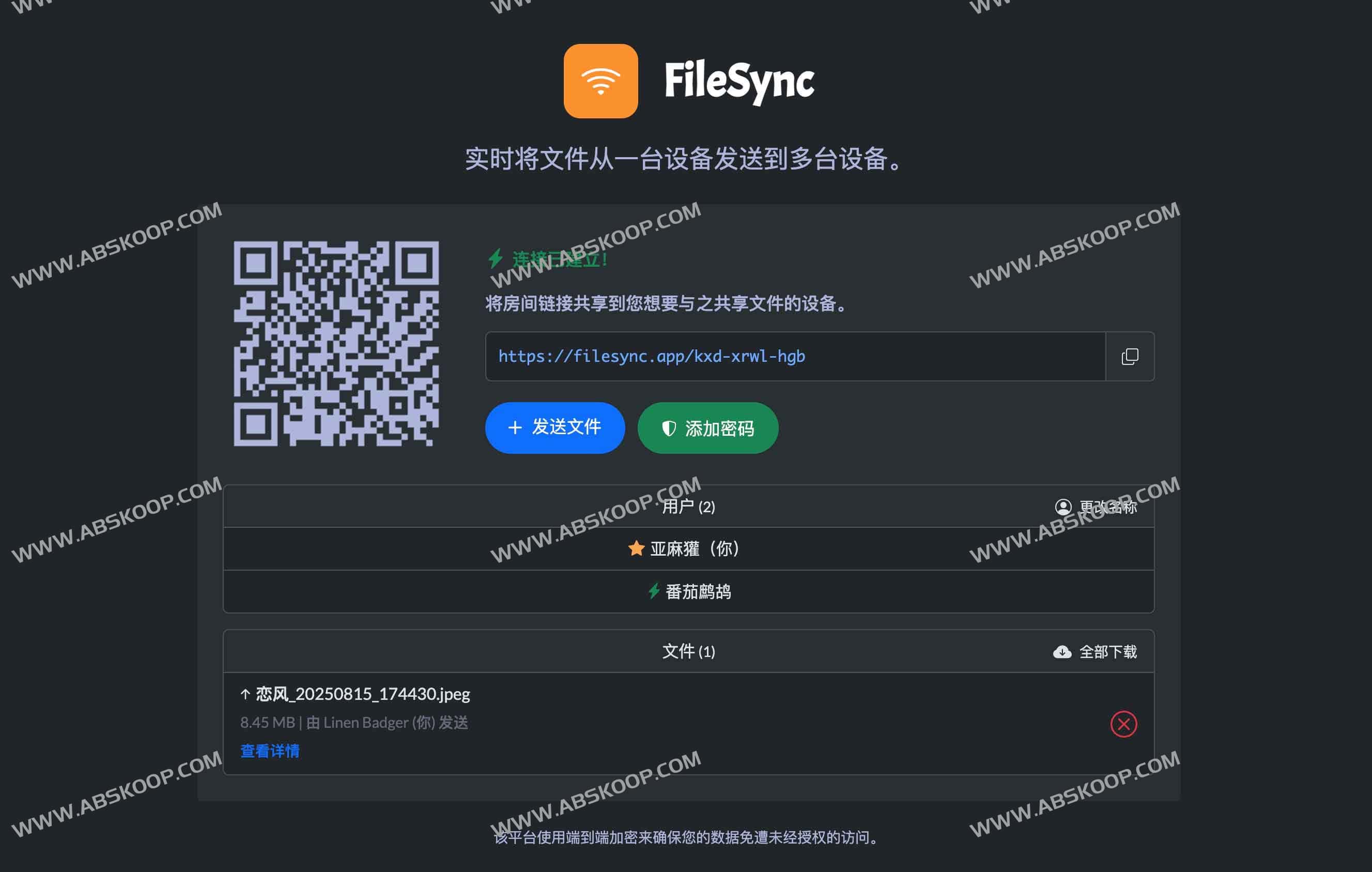Select the user row 亚麻獾（你）
This screenshot has height=872, width=1372.
(688, 548)
